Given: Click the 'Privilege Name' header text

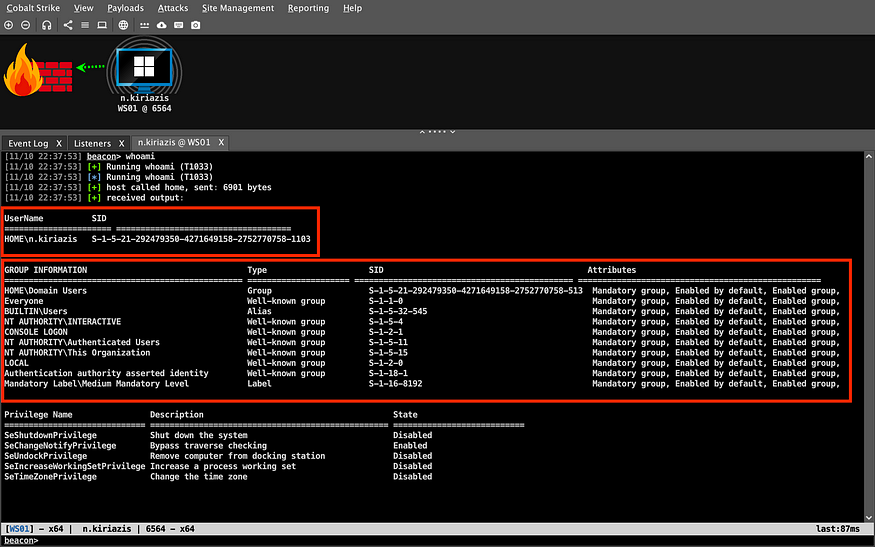Looking at the screenshot, I should click(39, 415).
